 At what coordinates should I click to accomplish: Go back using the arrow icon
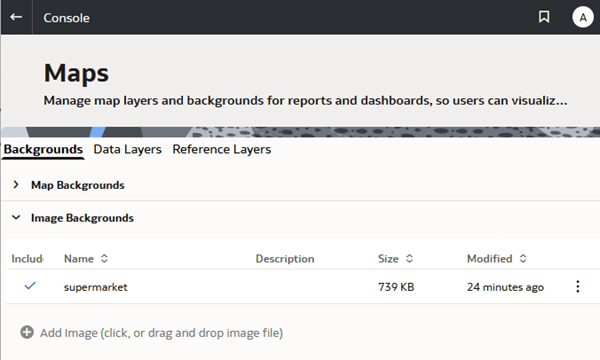point(16,17)
